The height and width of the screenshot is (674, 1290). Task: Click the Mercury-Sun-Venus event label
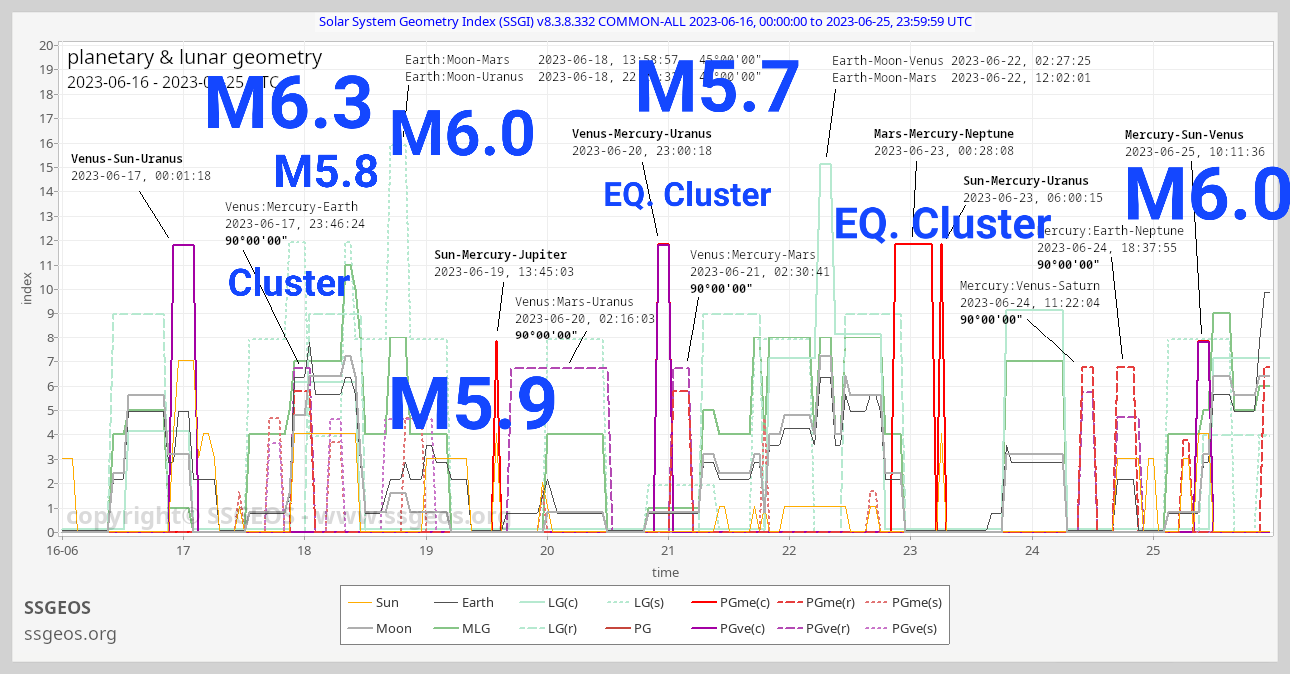tap(1184, 135)
